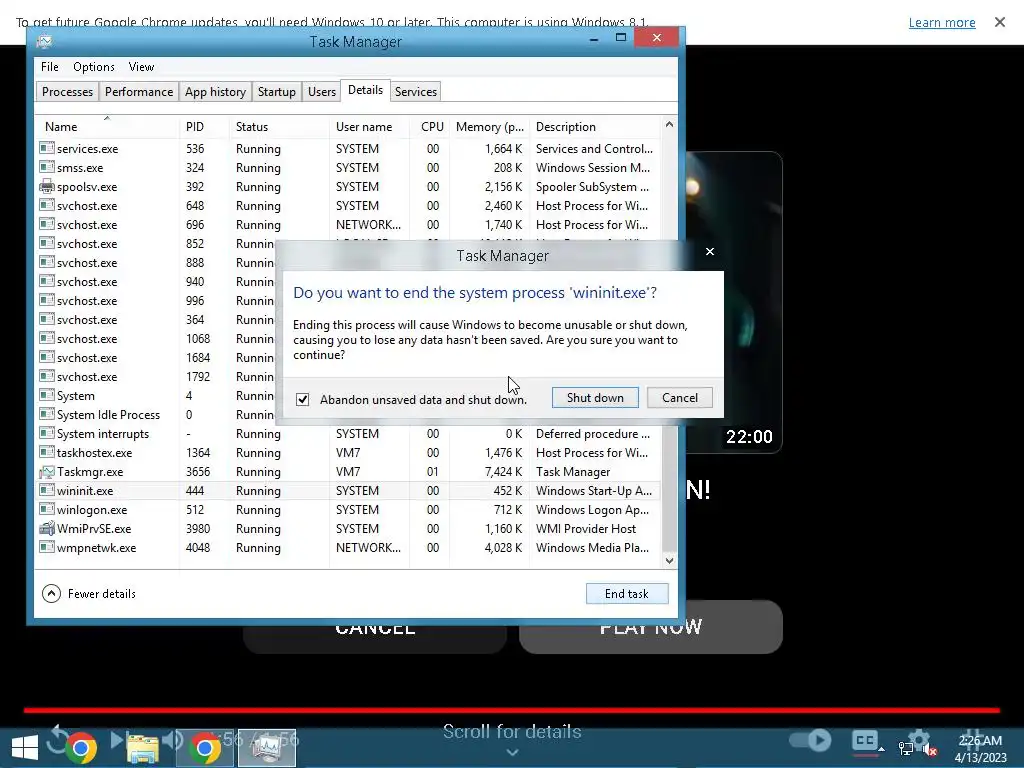Click the WmiPrvSE.exe process icon
This screenshot has width=1024, height=768.
(46, 528)
